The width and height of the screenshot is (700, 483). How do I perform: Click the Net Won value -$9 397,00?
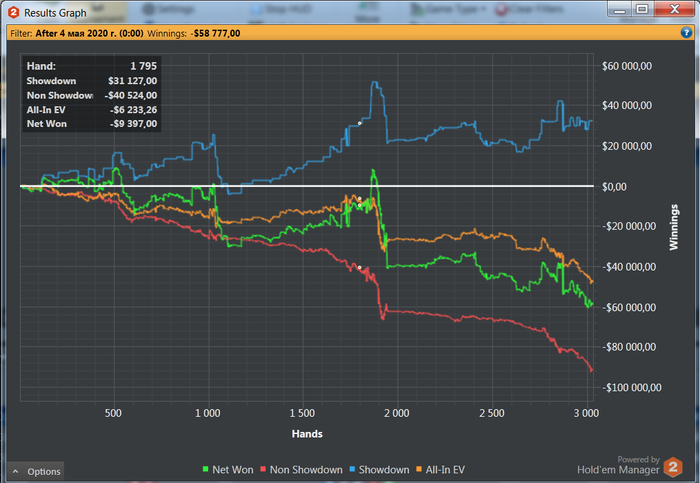click(133, 124)
